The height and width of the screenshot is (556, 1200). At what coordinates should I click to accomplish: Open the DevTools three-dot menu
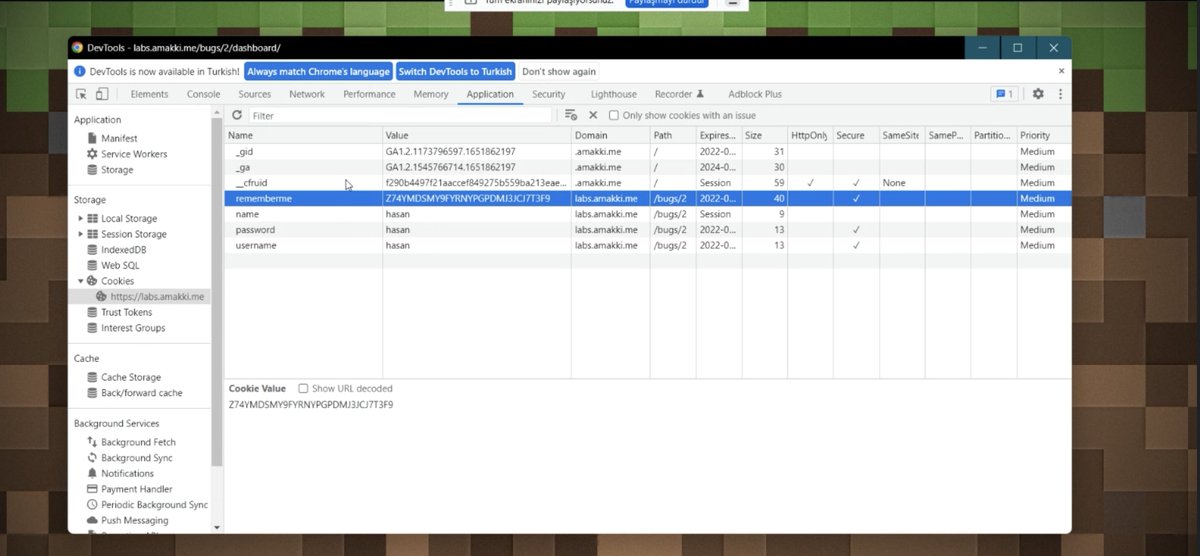[x=1060, y=94]
